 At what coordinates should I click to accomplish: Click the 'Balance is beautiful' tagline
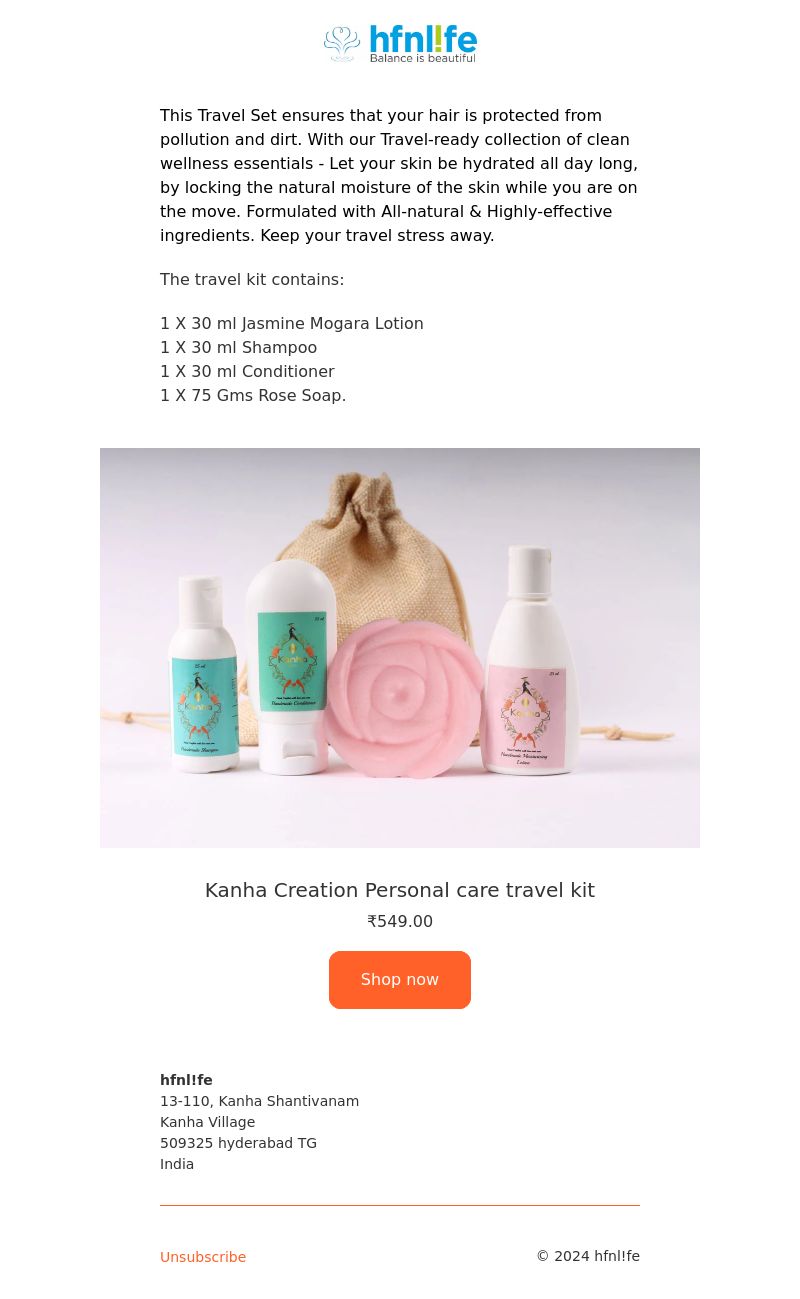[423, 58]
